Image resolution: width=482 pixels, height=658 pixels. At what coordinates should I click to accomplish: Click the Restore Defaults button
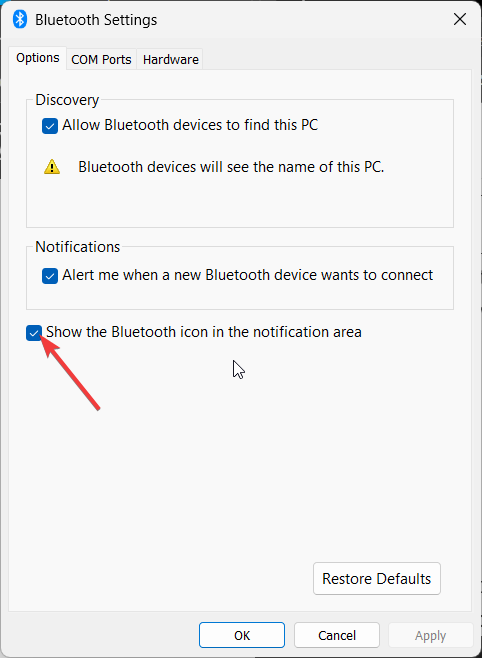[377, 579]
